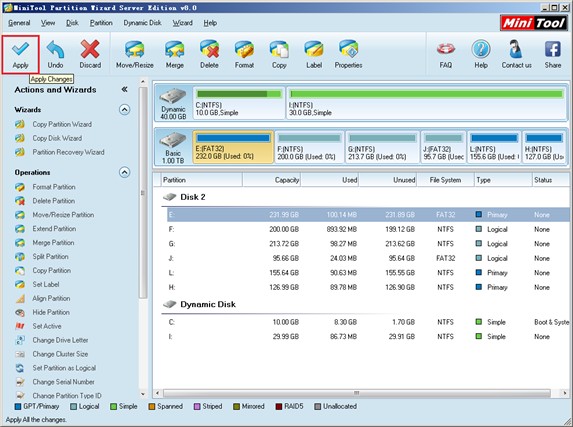The image size is (573, 427).
Task: Choose Extend Partition operation
Action: coord(54,228)
